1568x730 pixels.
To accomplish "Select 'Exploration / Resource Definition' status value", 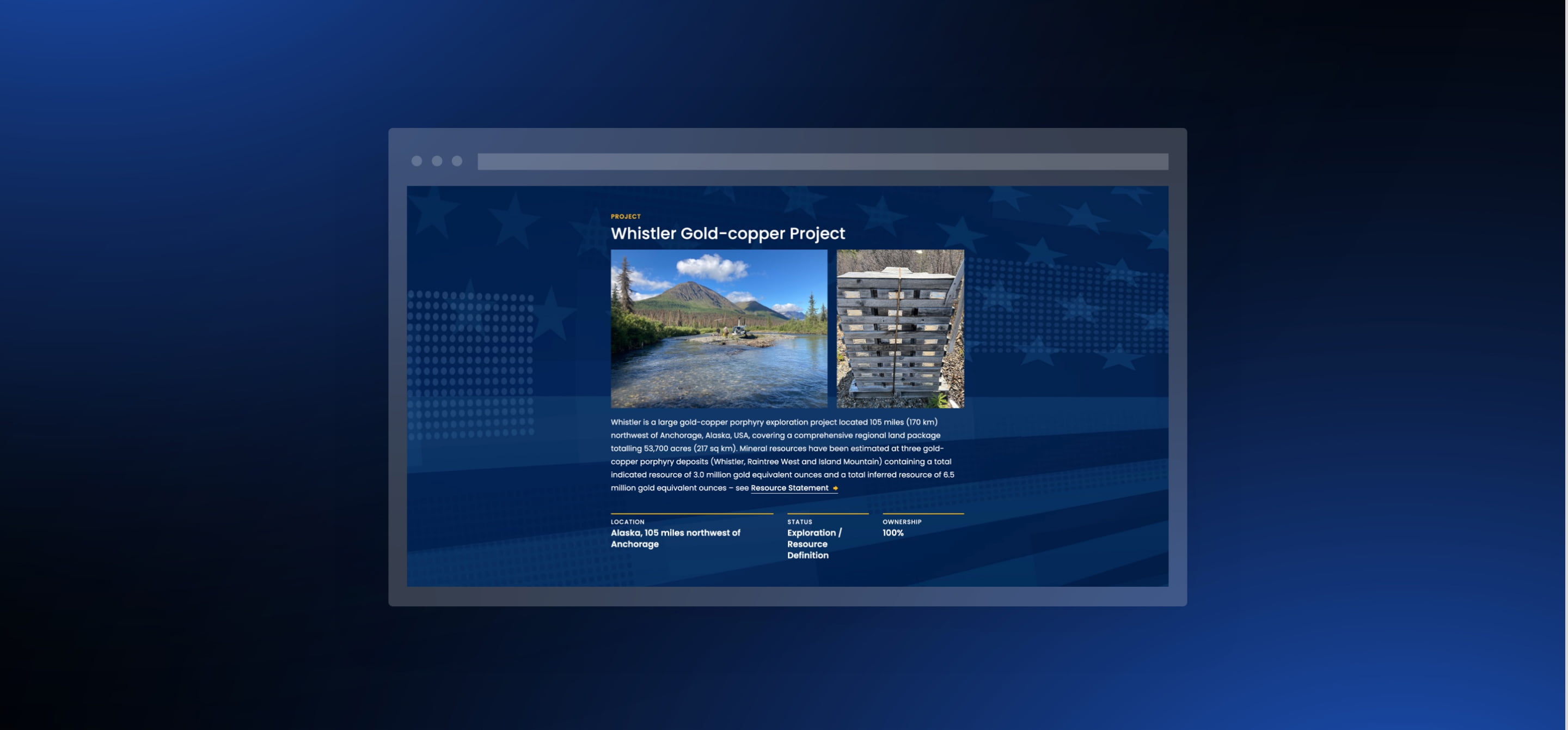I will [x=814, y=544].
